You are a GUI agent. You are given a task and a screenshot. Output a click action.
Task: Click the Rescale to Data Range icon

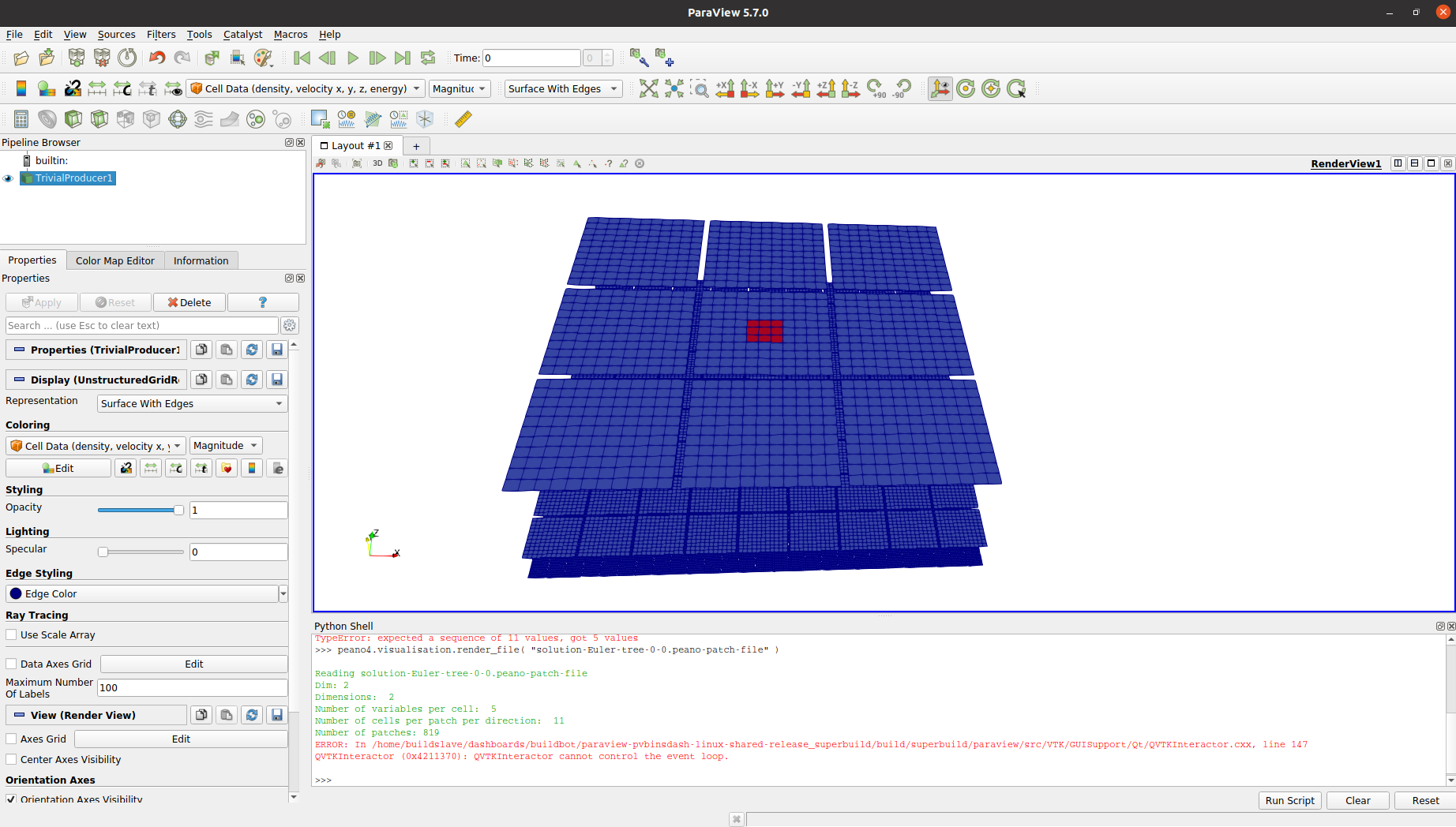(97, 88)
